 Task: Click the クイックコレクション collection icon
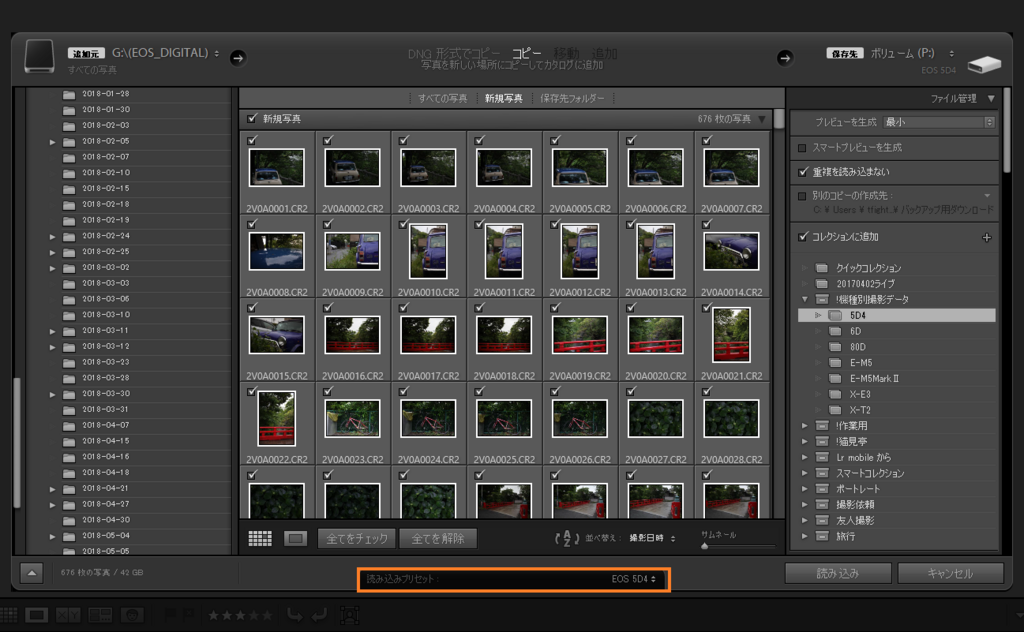822,268
